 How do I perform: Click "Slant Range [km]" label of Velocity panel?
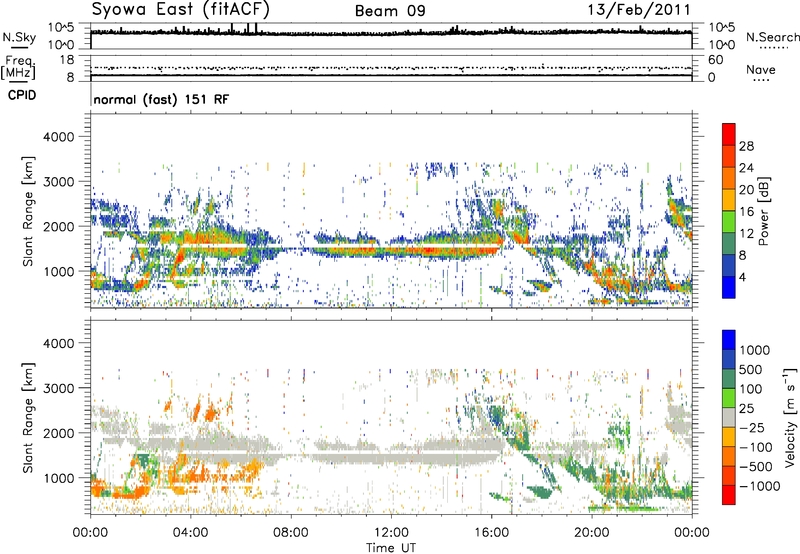coord(27,418)
